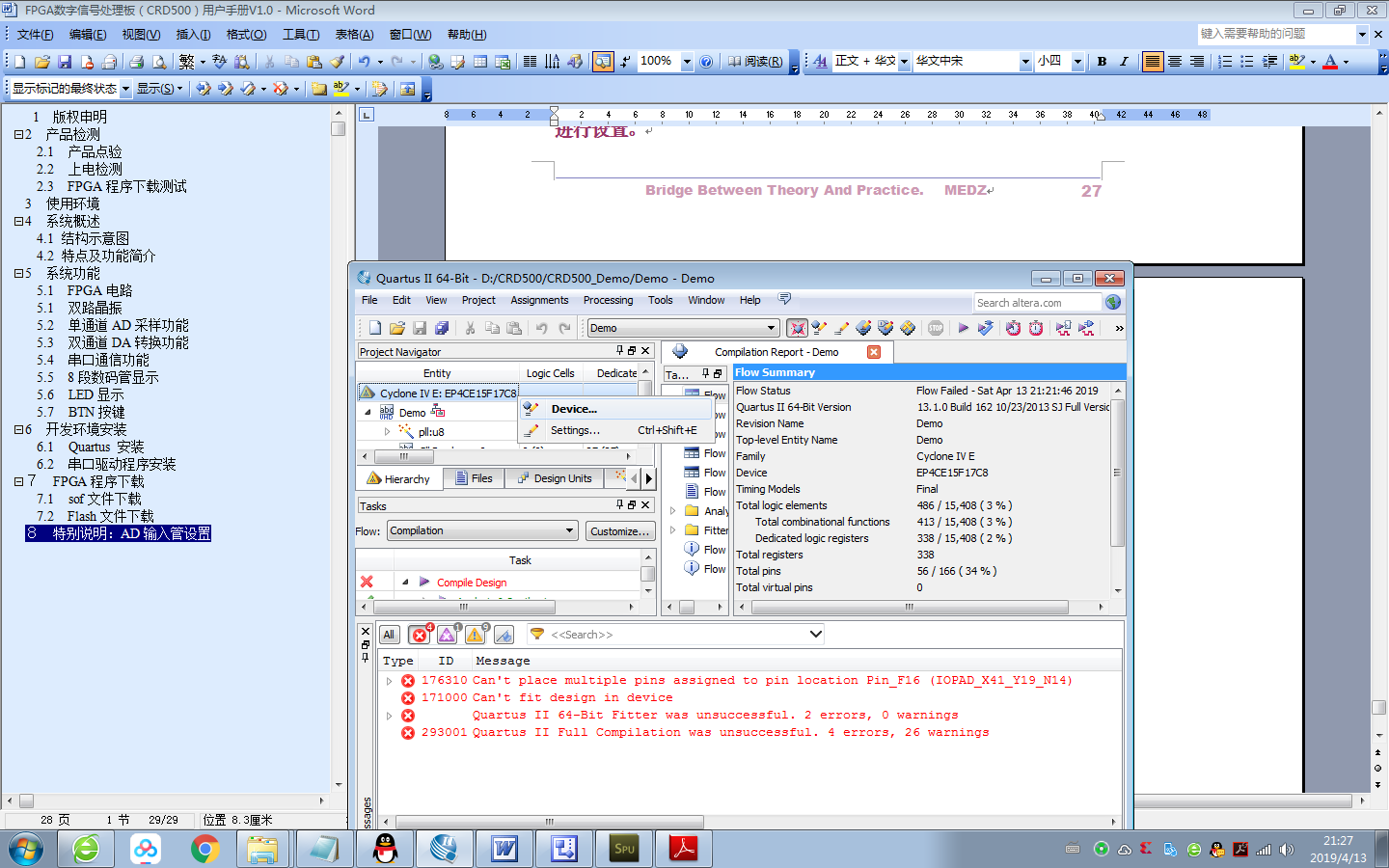
Task: Select 6.1 Quartus 安装 in document map
Action: [x=106, y=447]
